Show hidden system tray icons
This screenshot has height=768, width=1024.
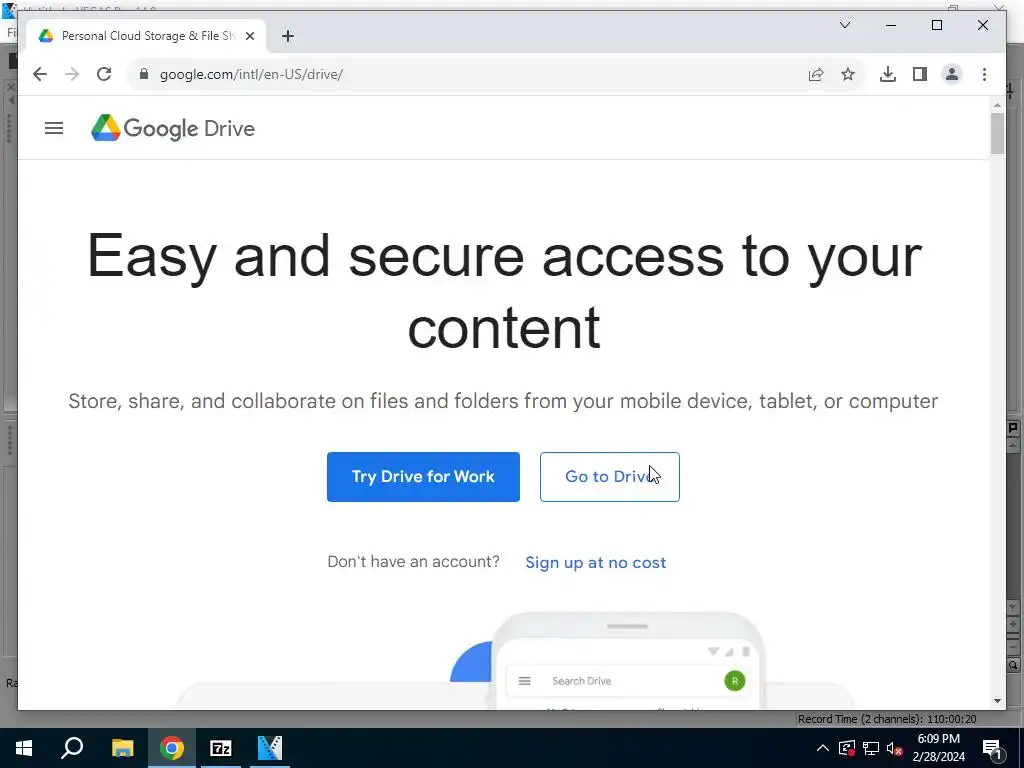823,748
